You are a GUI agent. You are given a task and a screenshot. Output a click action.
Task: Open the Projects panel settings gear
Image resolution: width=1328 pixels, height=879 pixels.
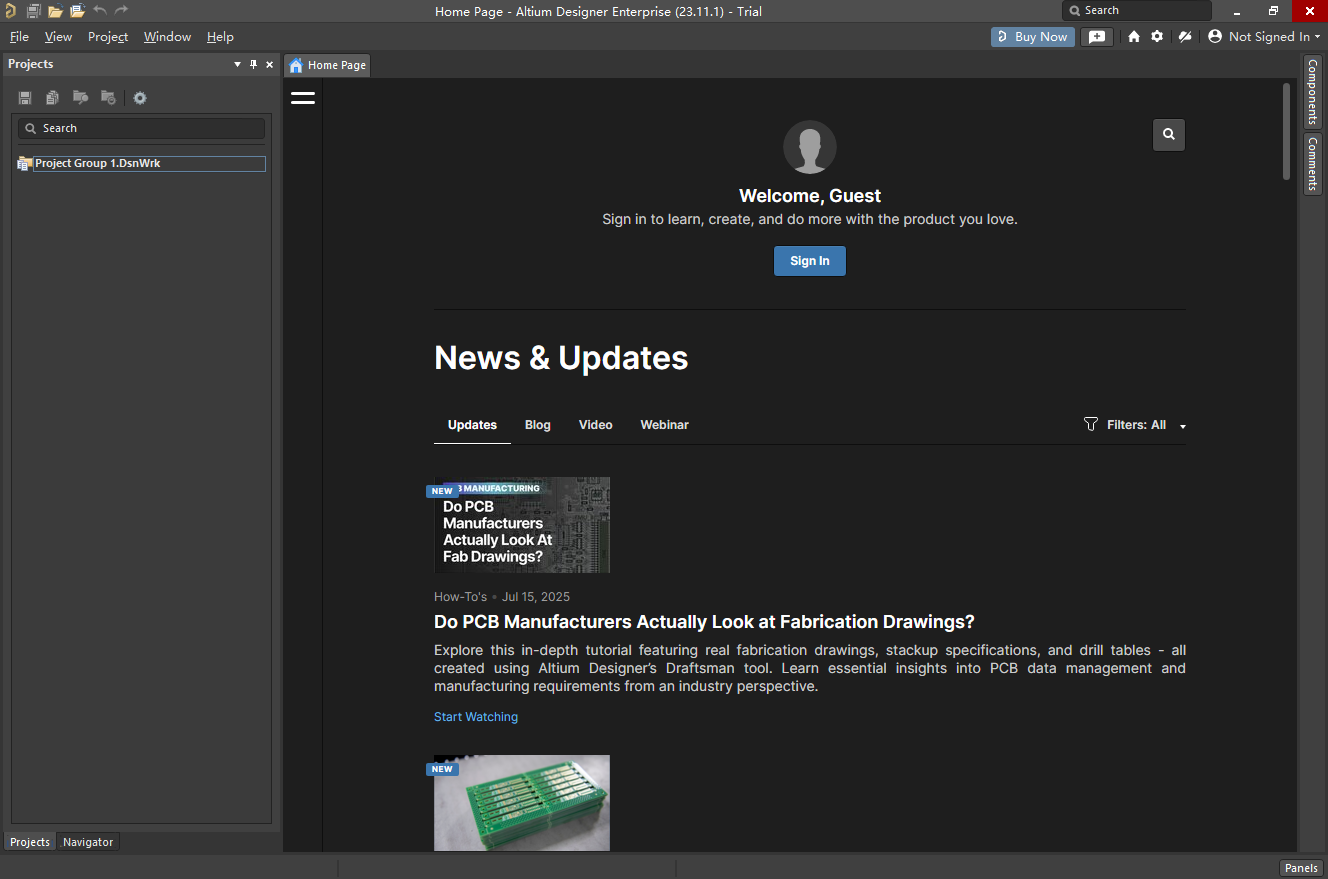coord(140,98)
